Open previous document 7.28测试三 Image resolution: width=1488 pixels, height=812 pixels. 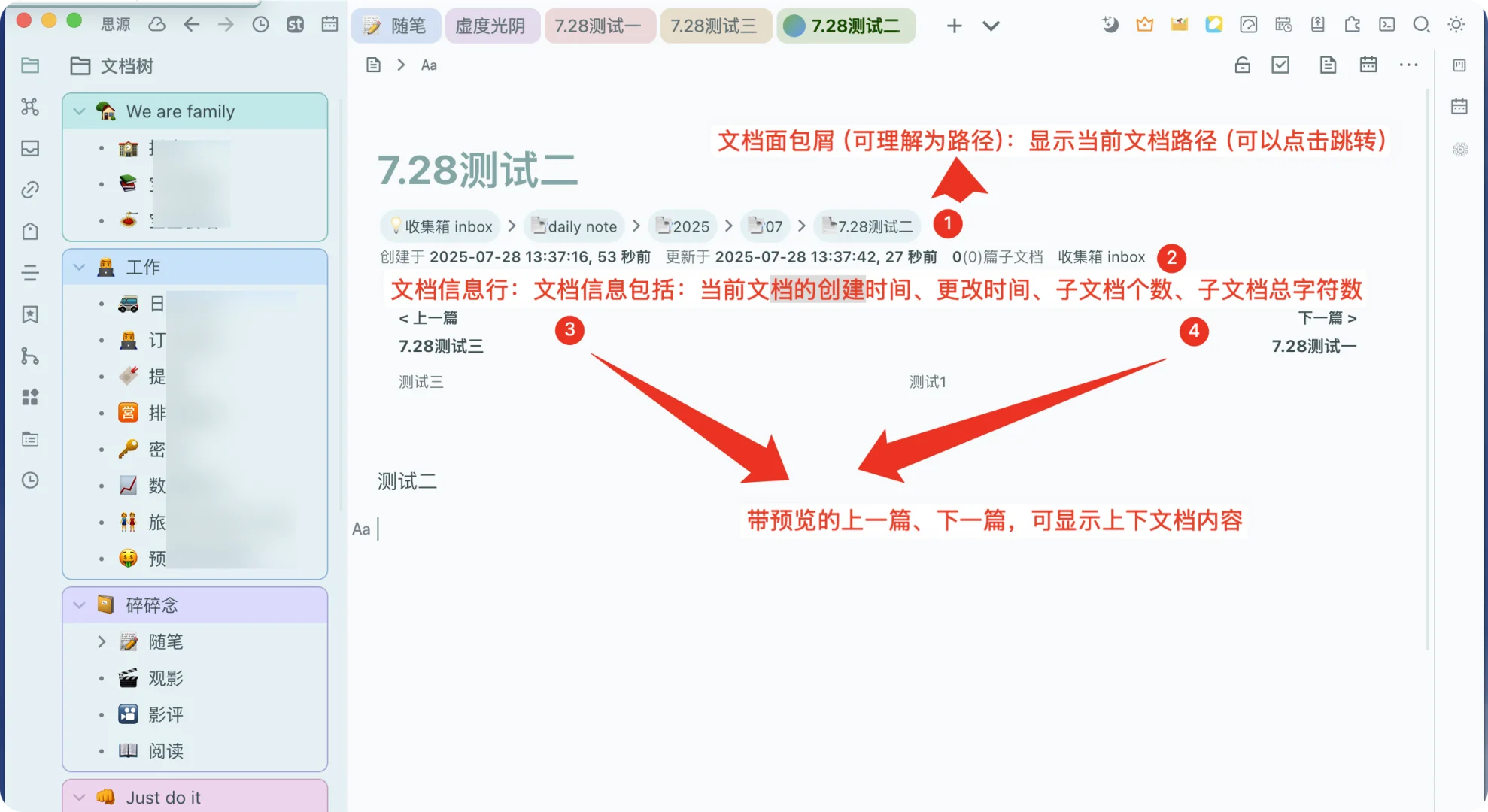tap(441, 346)
